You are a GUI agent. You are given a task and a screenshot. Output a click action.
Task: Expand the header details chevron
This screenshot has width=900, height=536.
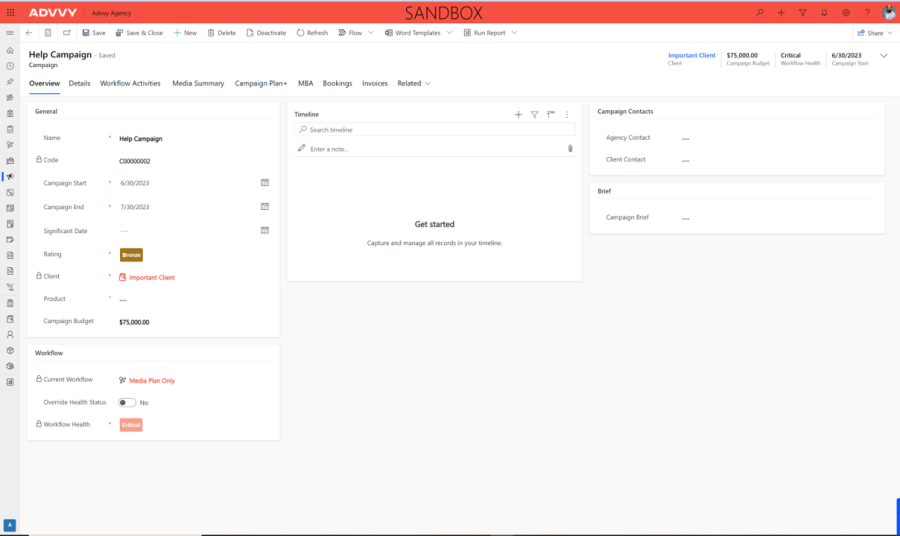pos(883,56)
